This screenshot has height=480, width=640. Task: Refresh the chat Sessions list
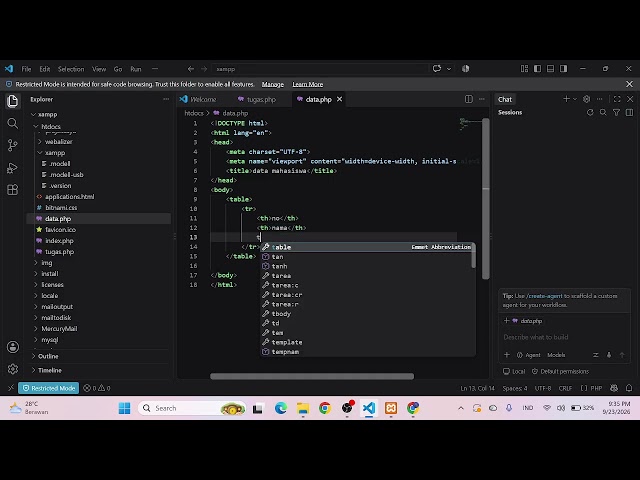(x=590, y=112)
